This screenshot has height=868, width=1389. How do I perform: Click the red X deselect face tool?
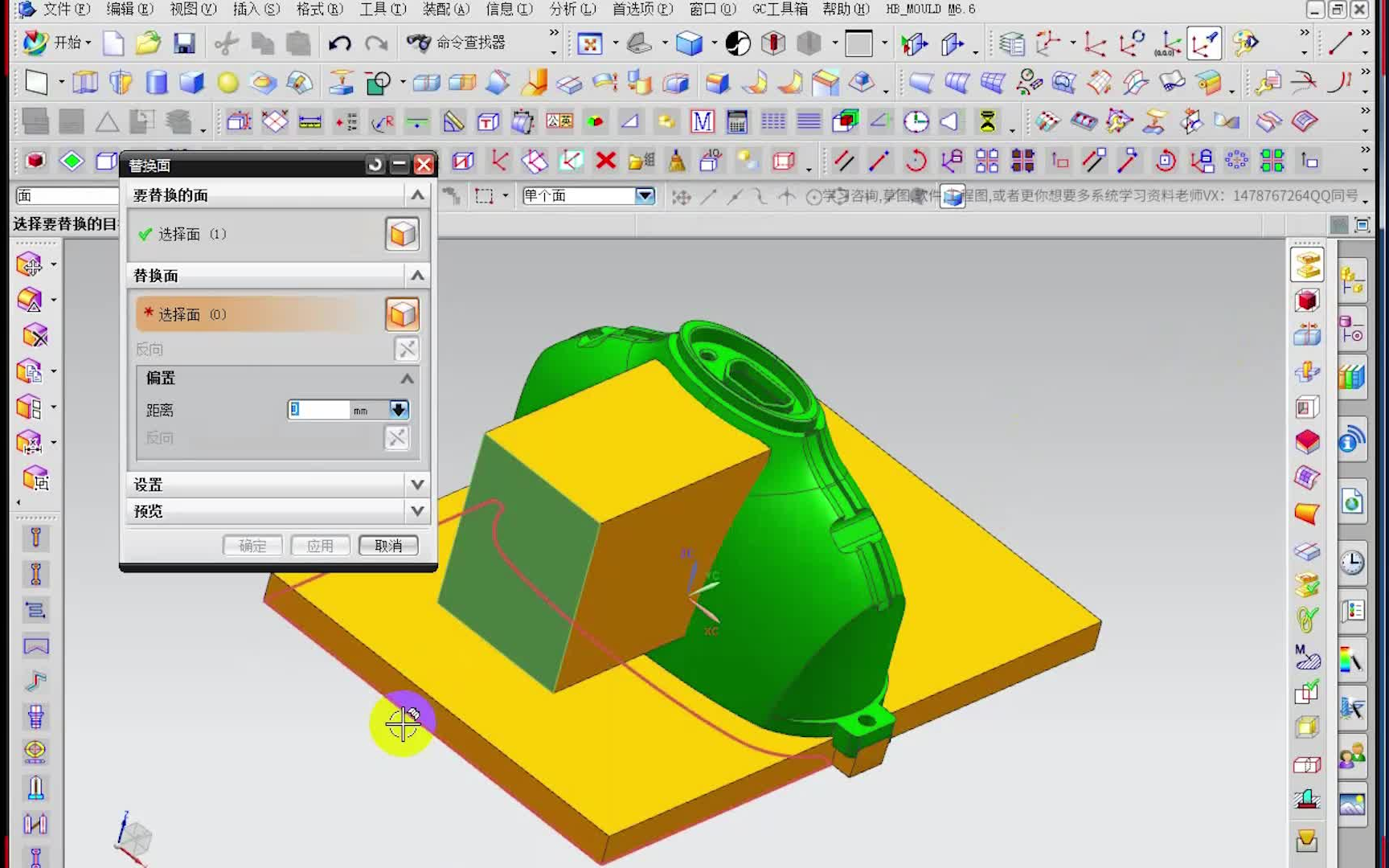[x=605, y=161]
